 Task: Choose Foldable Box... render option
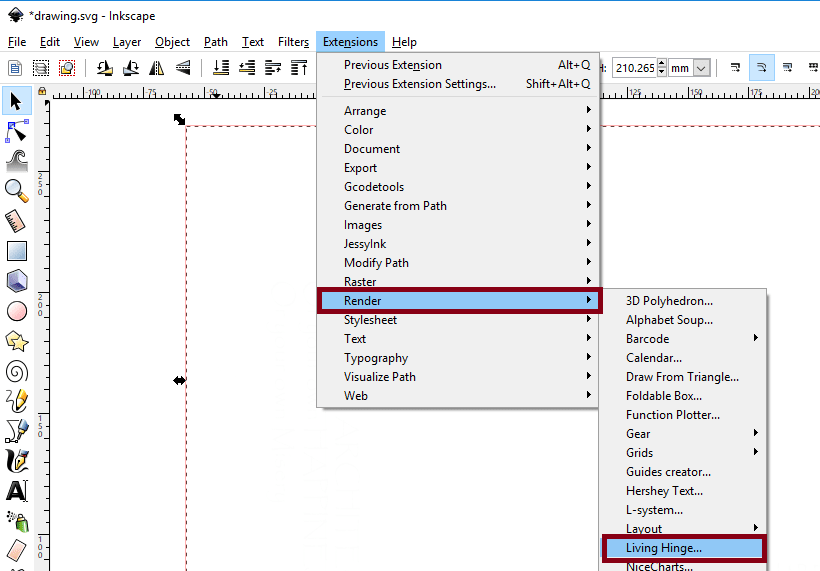[683, 396]
